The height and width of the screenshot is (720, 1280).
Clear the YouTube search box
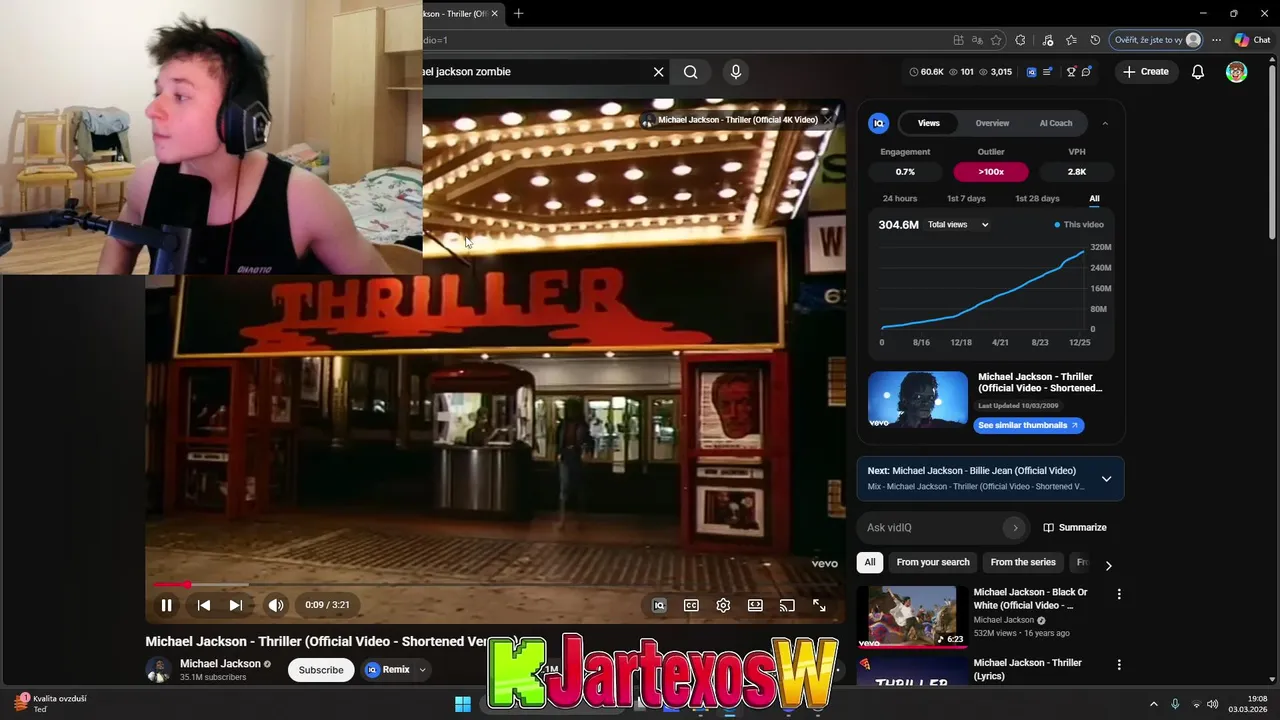[658, 72]
